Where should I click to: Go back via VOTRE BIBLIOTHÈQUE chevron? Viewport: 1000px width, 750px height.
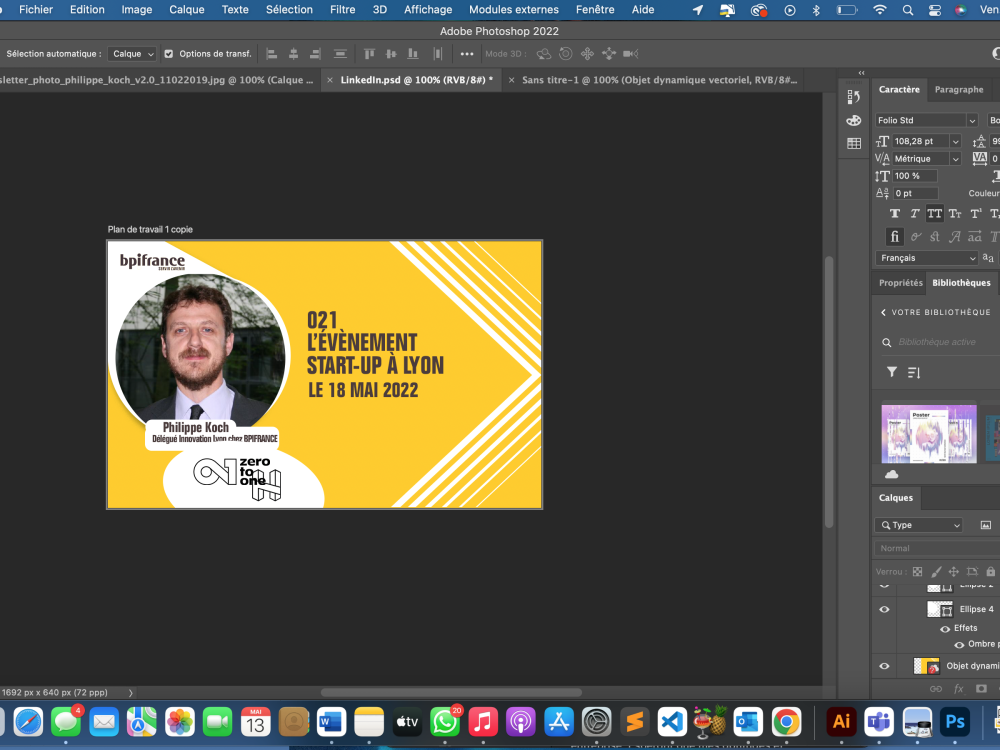[883, 312]
